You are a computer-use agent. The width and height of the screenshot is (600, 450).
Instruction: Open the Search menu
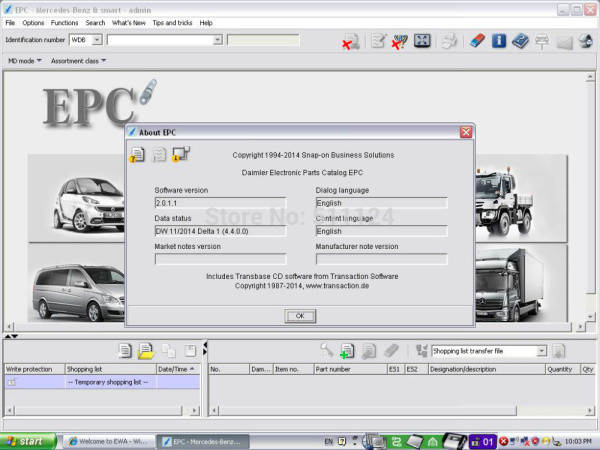coord(95,23)
